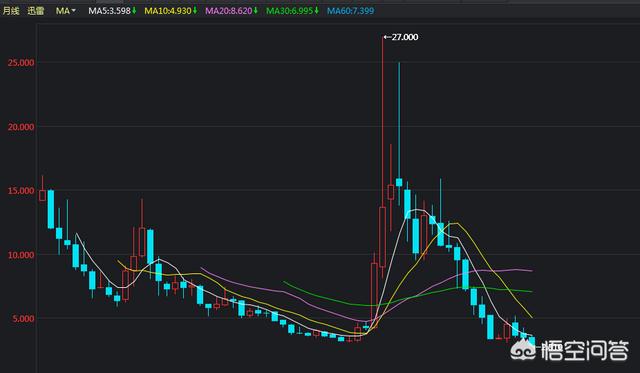Screen dimensions: 640x373
Task: Select the 月线 monthly period label
Action: point(11,11)
